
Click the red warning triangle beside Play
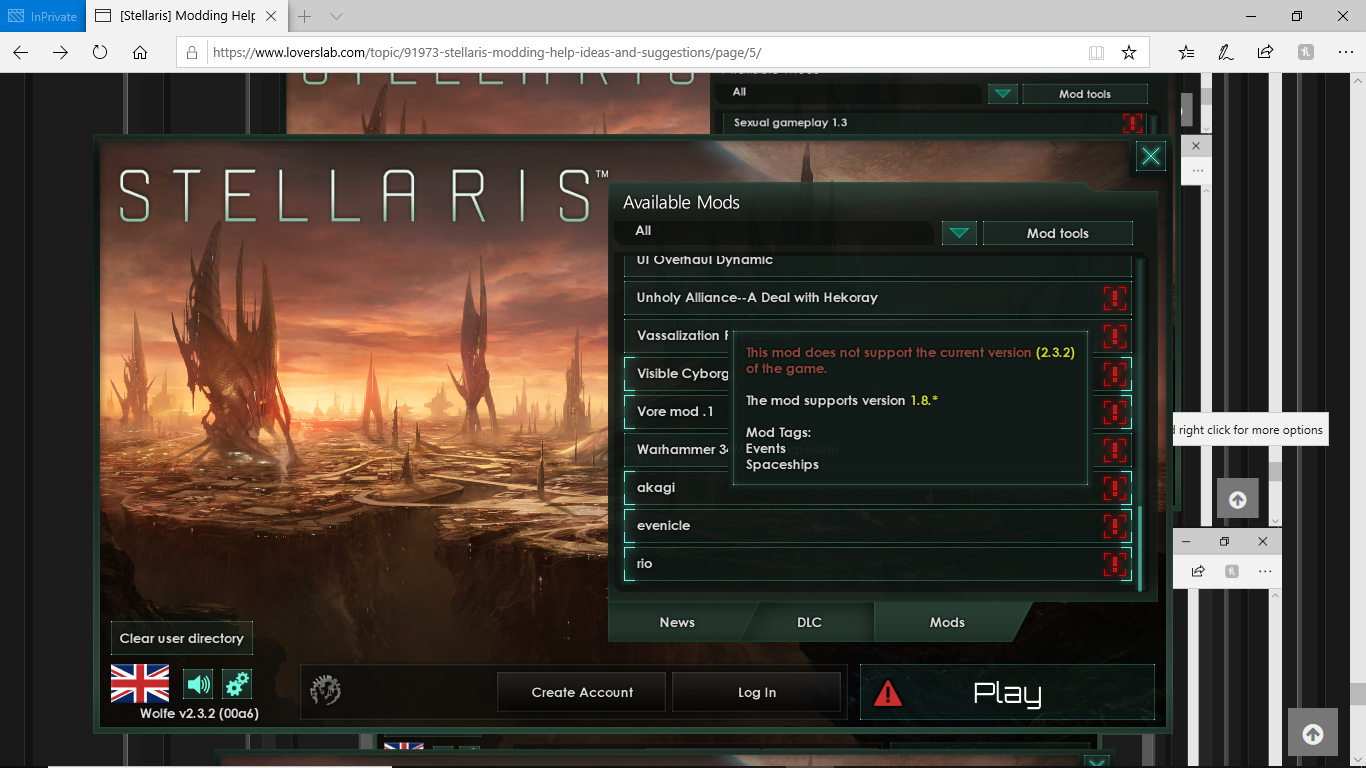[888, 693]
